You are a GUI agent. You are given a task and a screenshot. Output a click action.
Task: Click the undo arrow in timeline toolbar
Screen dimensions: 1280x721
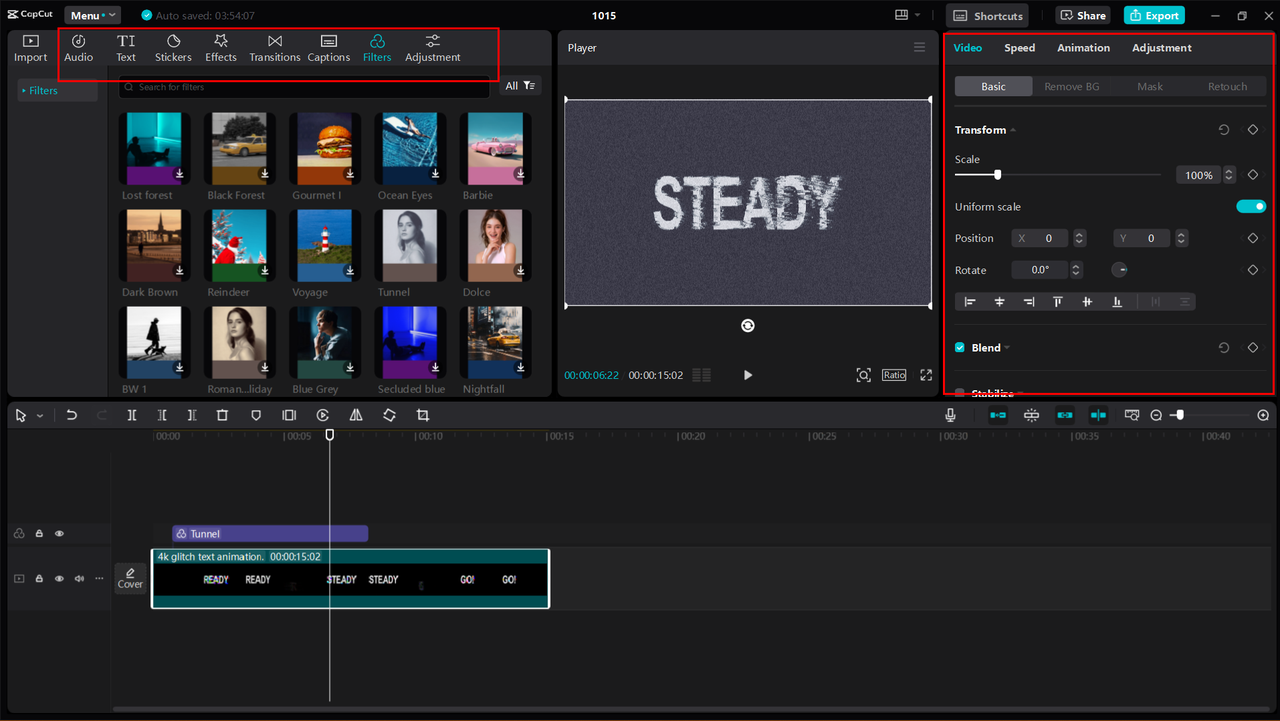(71, 415)
